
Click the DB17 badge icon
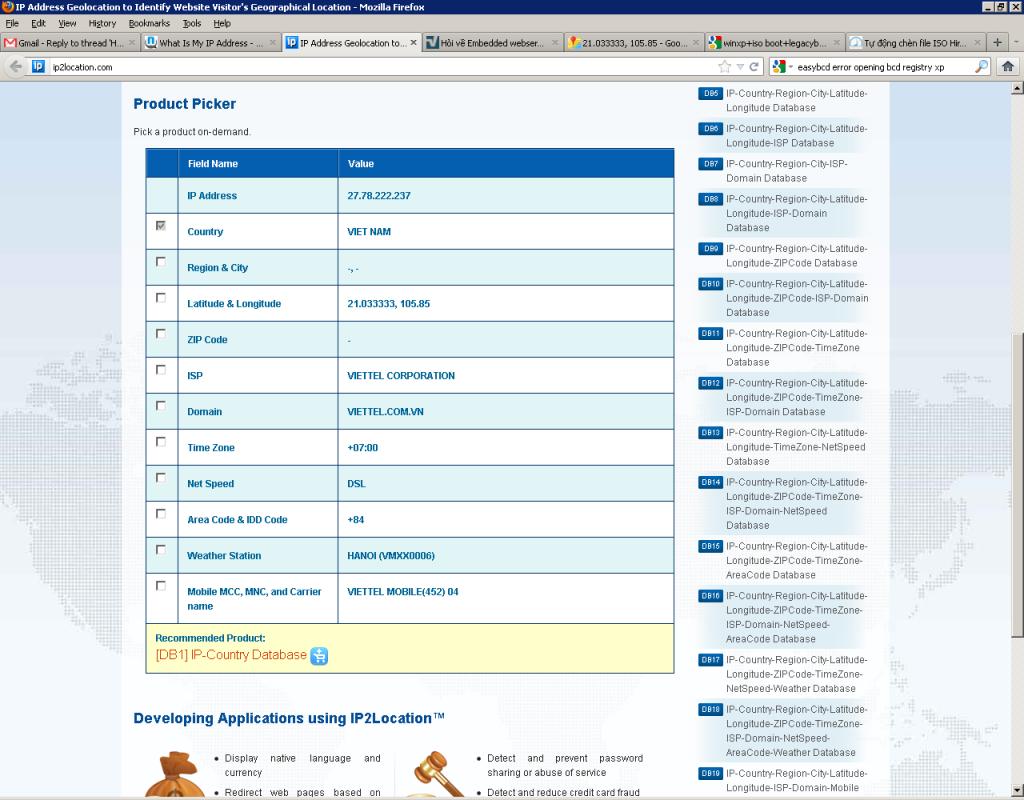(x=710, y=660)
